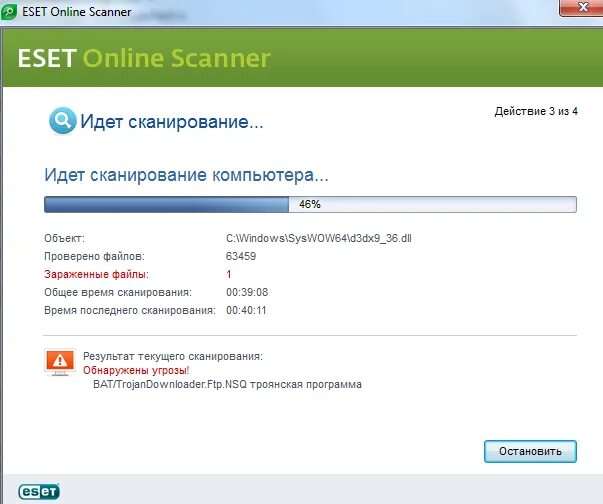This screenshot has width=603, height=504.
Task: Select the 'Идет сканирование...' heading
Action: [x=172, y=122]
